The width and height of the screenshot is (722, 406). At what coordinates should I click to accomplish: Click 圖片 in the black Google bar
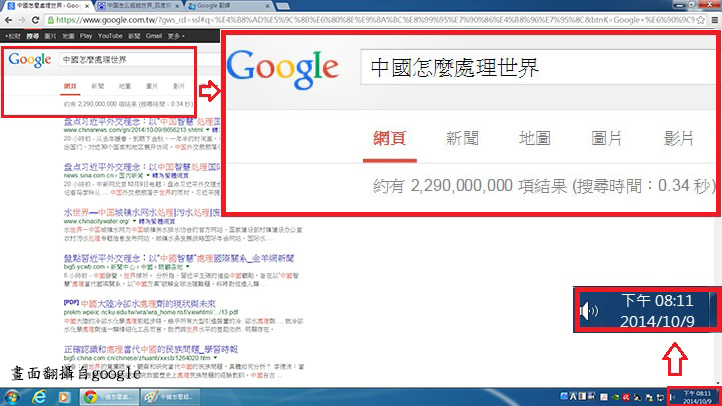coord(50,36)
